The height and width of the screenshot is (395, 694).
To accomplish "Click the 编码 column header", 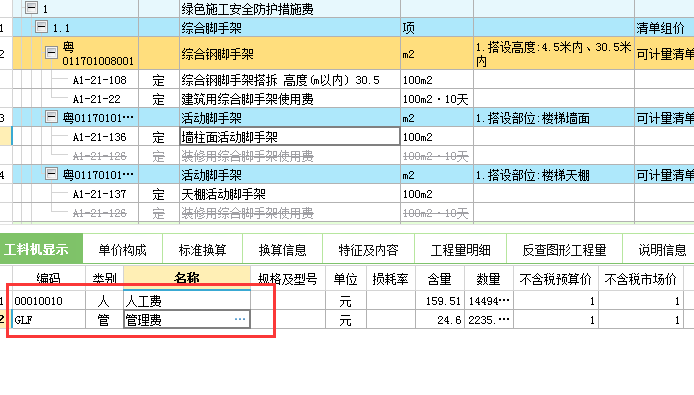I will click(x=49, y=278).
